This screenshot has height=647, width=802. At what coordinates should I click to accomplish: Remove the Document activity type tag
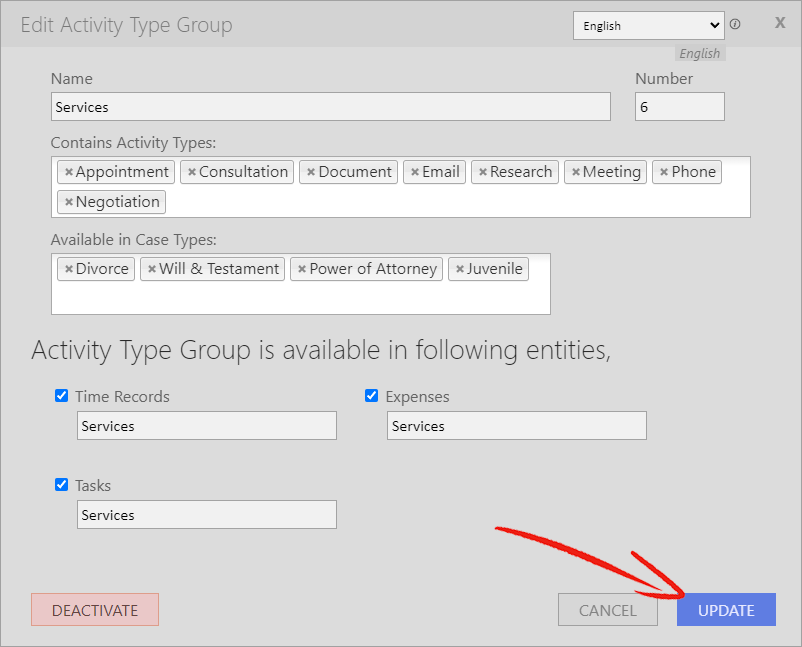310,172
